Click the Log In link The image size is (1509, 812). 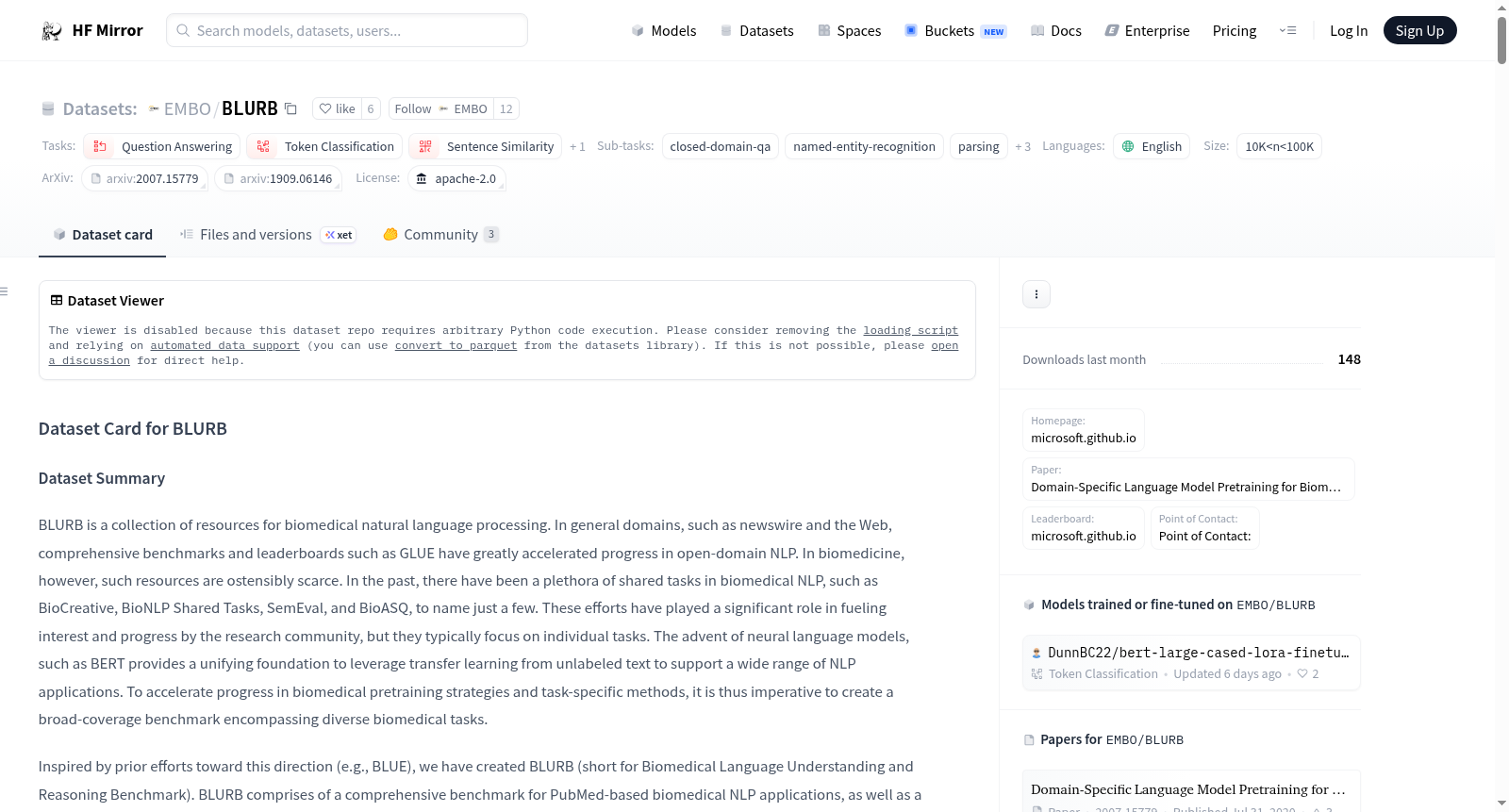pos(1349,31)
